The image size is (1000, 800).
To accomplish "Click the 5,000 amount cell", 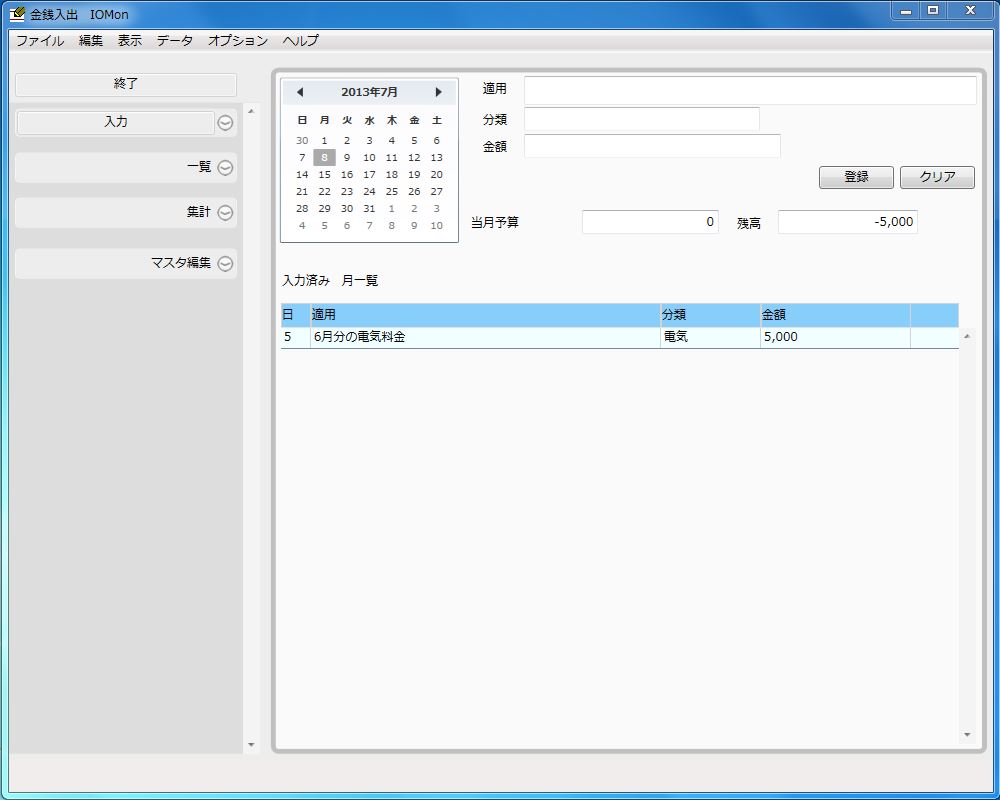I will [835, 337].
